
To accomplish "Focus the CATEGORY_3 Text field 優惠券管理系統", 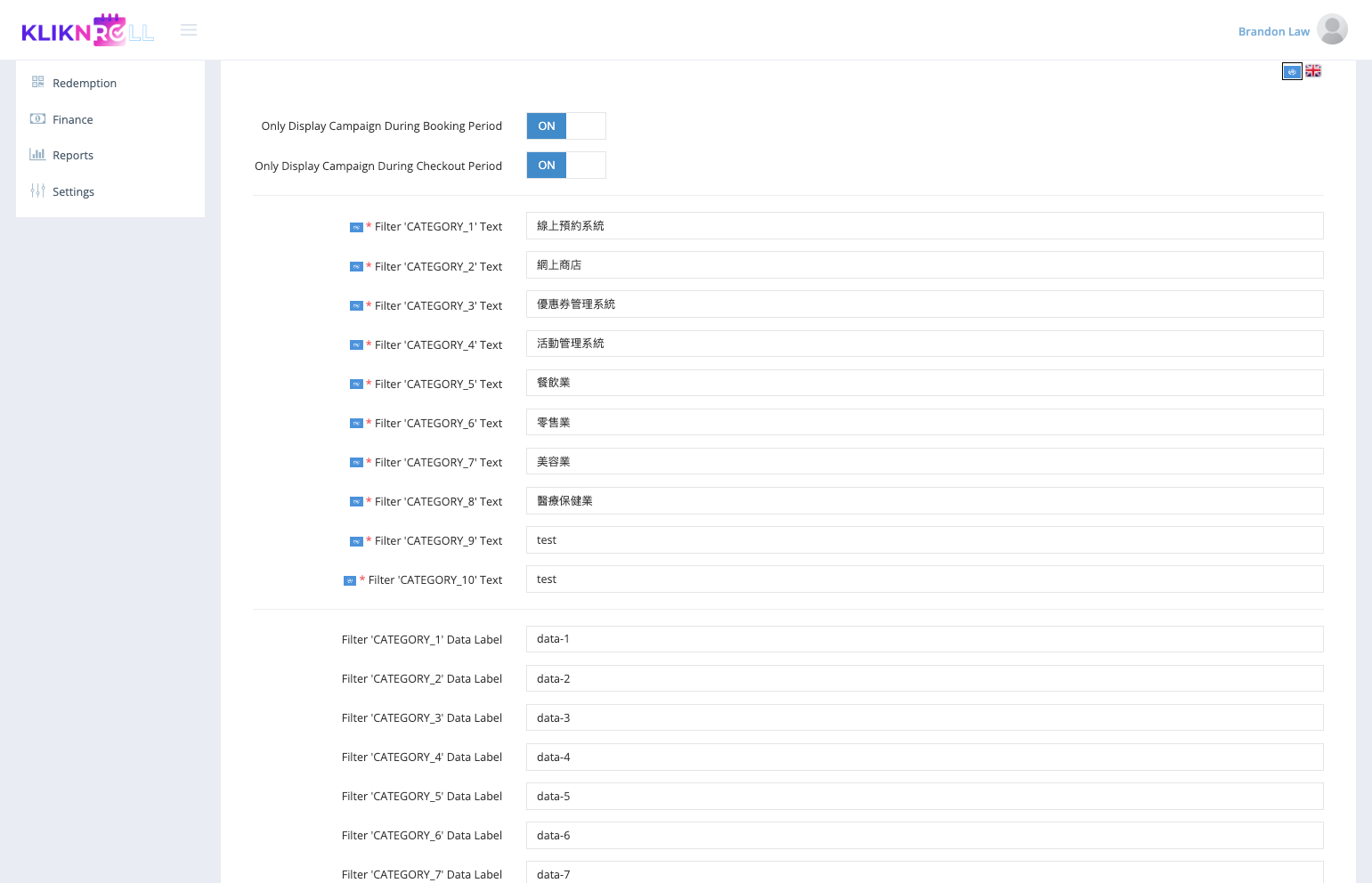I will (924, 304).
